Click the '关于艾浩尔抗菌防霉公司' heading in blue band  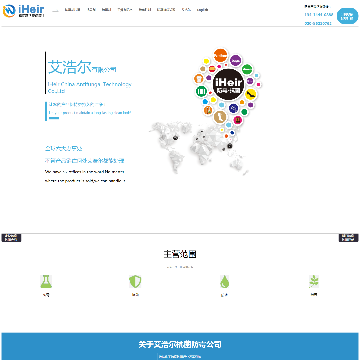180,344
